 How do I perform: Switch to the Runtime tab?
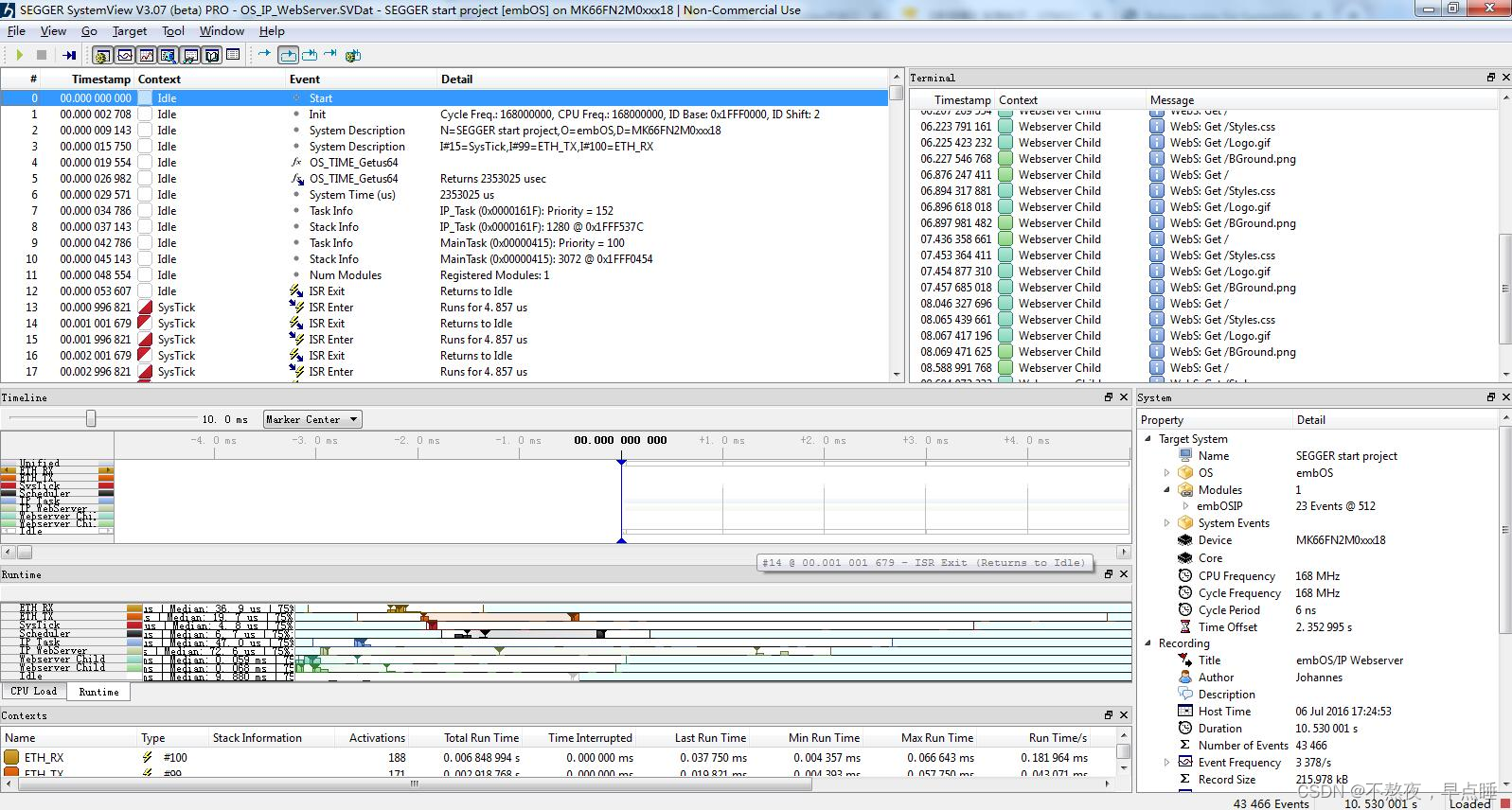(98, 692)
